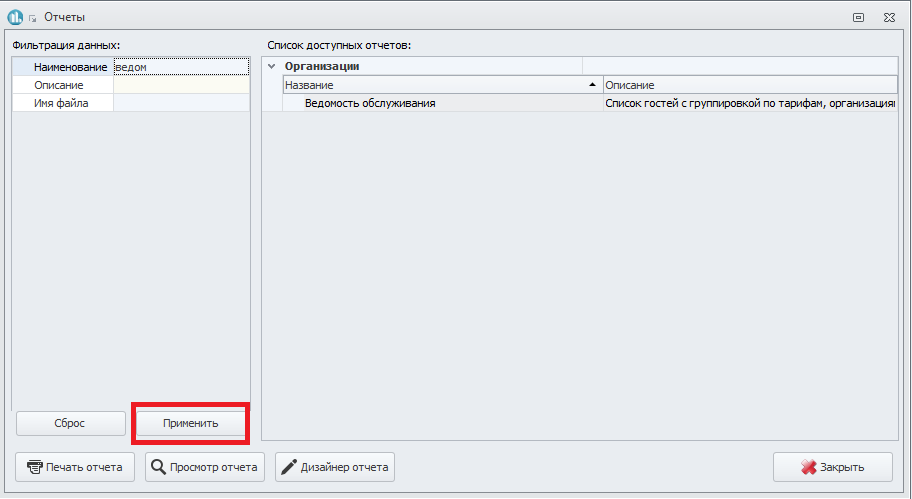Sort by the Название column header
Screen dimensions: 912x499
(443, 85)
